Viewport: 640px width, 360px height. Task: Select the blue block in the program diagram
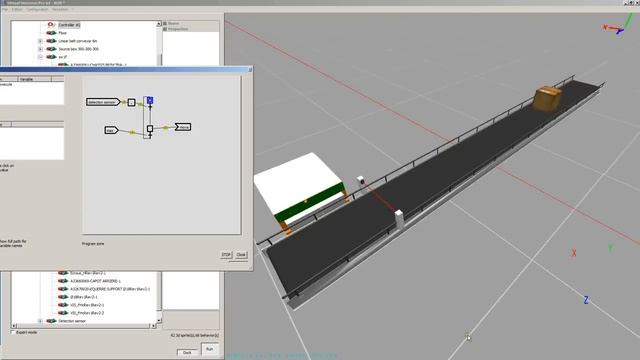(150, 100)
